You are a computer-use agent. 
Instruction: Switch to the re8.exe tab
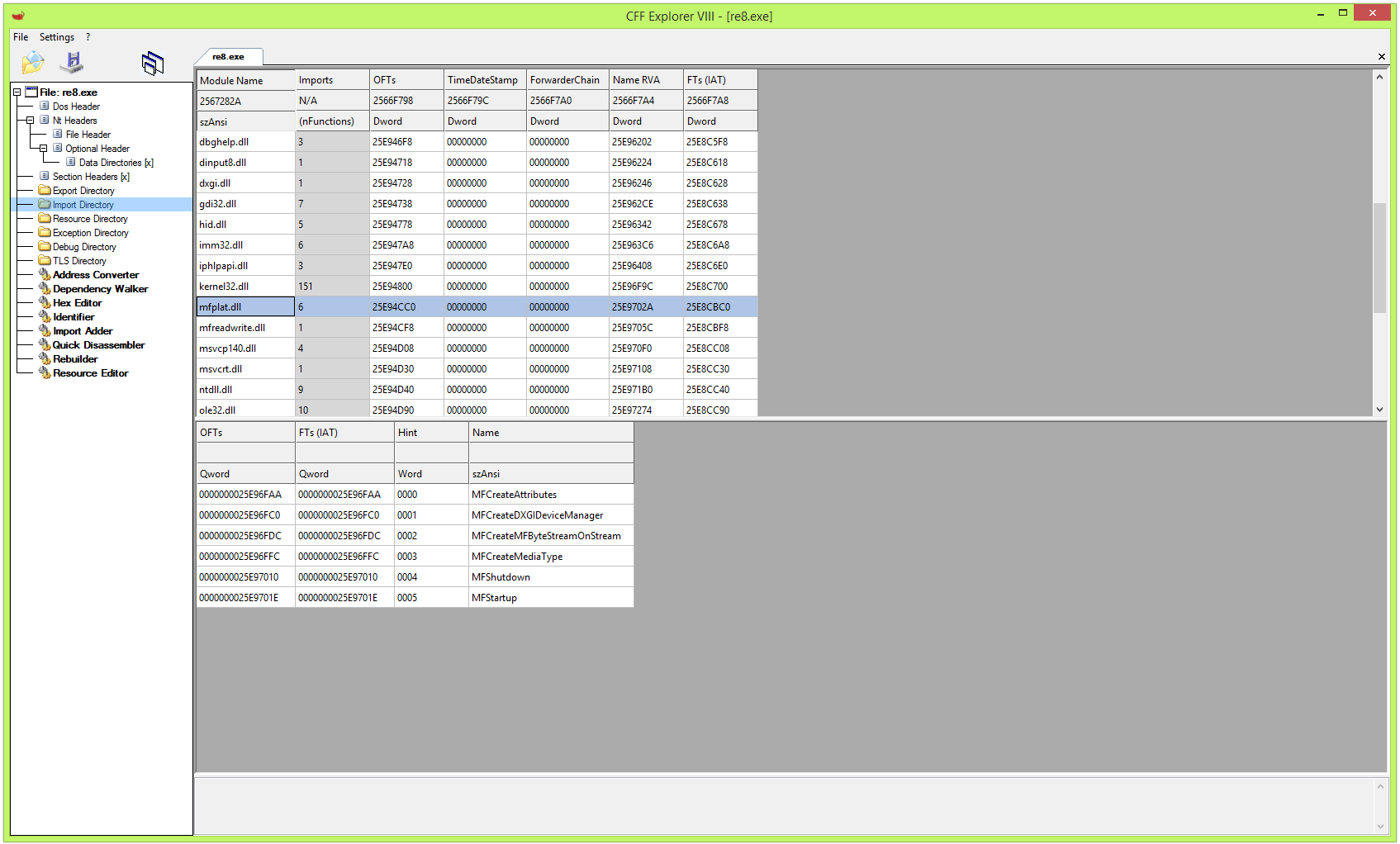228,57
